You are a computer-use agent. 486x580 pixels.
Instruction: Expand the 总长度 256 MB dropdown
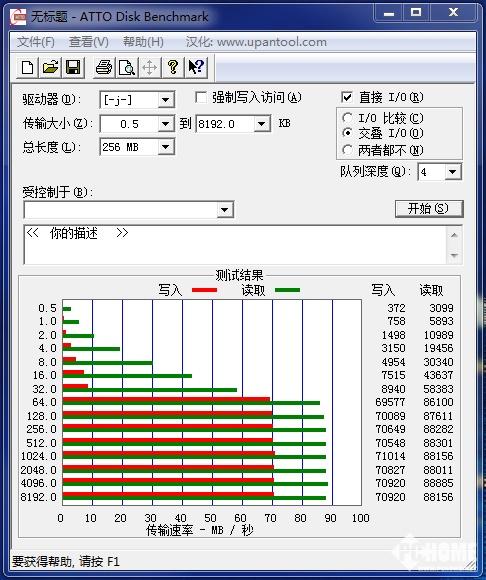pos(166,147)
